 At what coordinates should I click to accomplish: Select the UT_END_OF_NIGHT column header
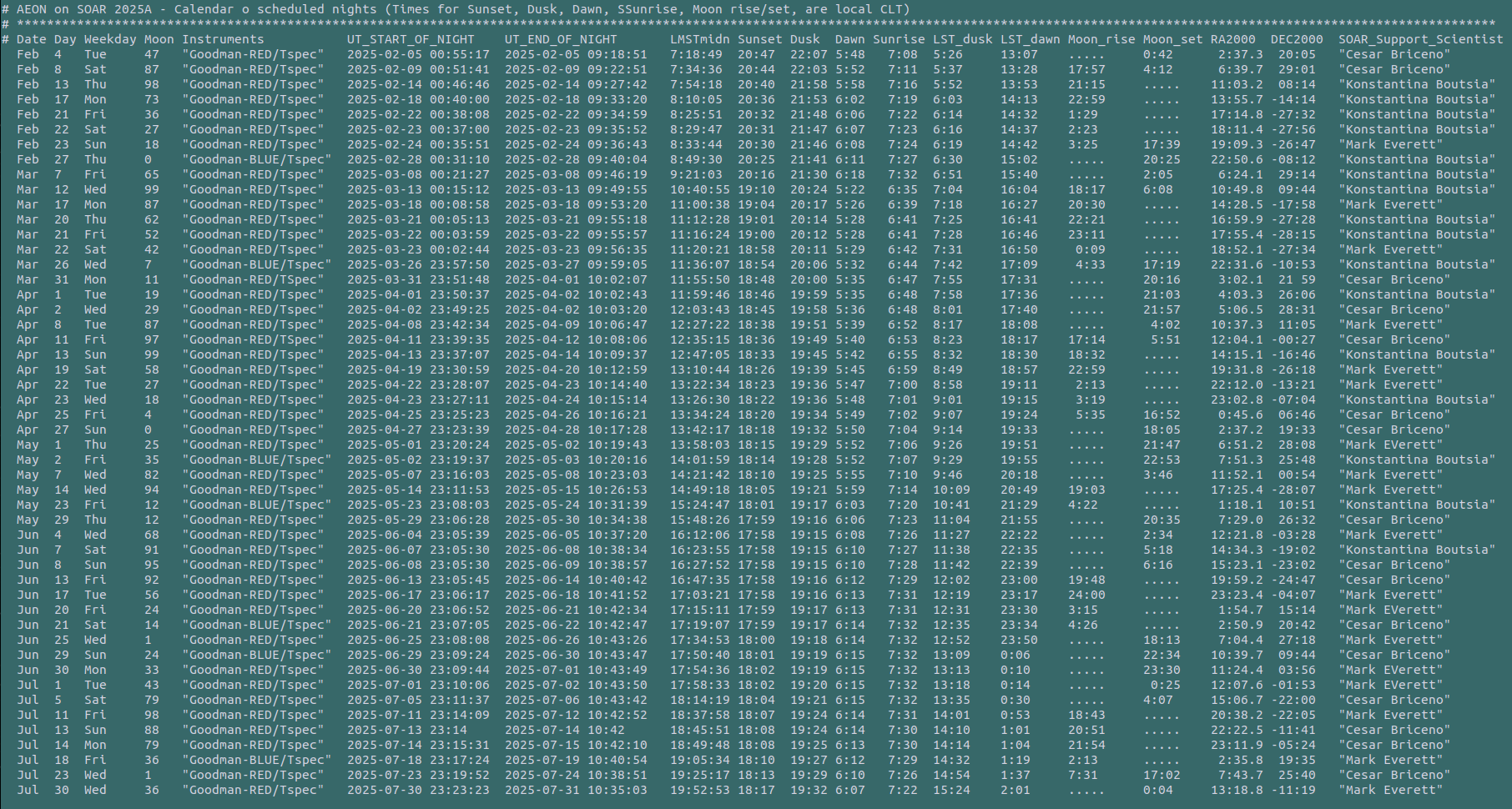[x=561, y=39]
